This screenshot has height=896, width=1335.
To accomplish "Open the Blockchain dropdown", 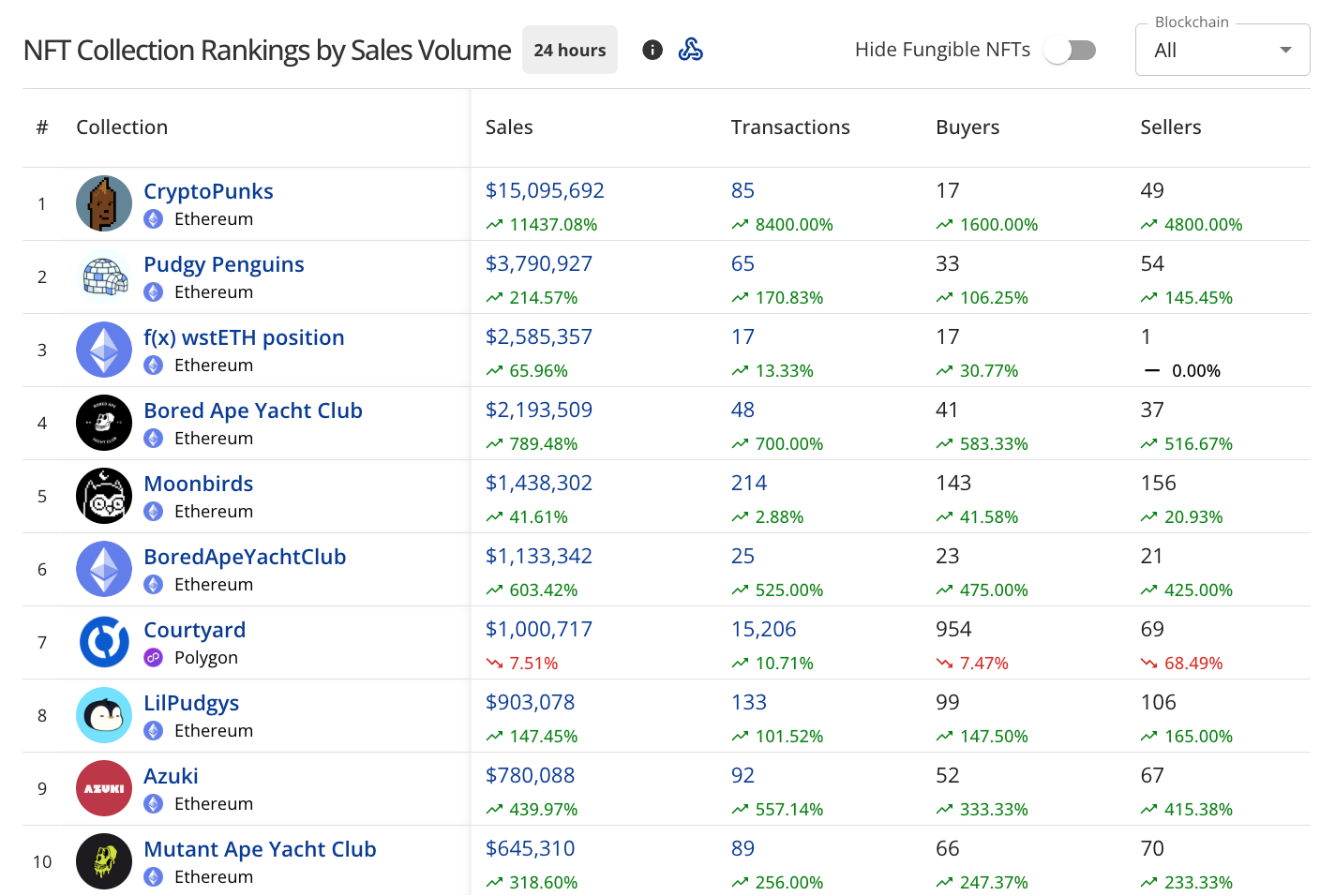I will pos(1221,51).
